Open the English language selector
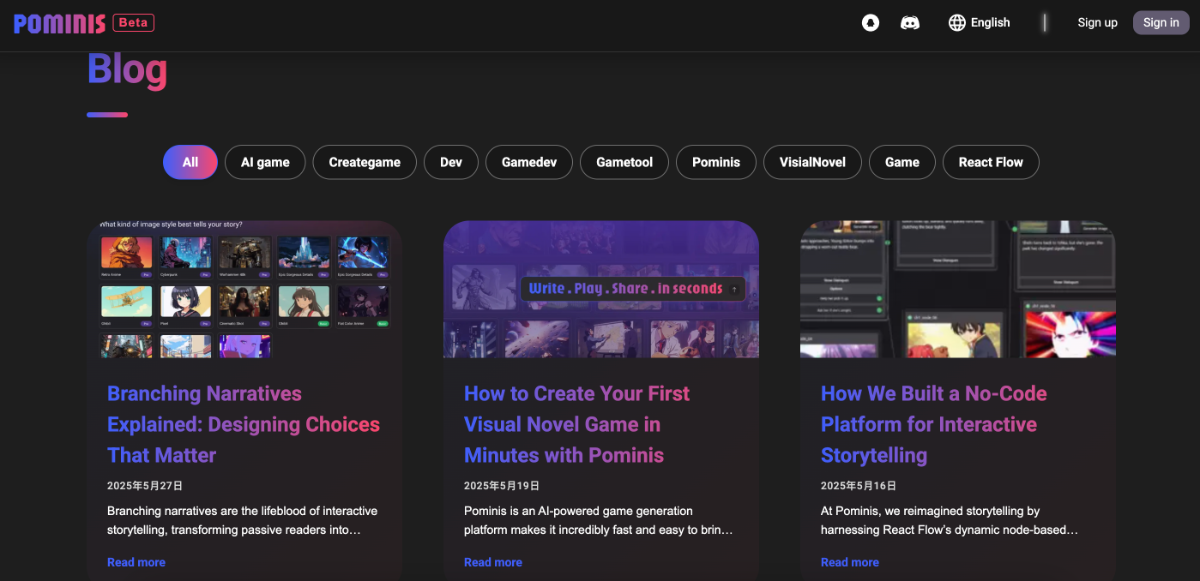The image size is (1200, 581). 979,23
